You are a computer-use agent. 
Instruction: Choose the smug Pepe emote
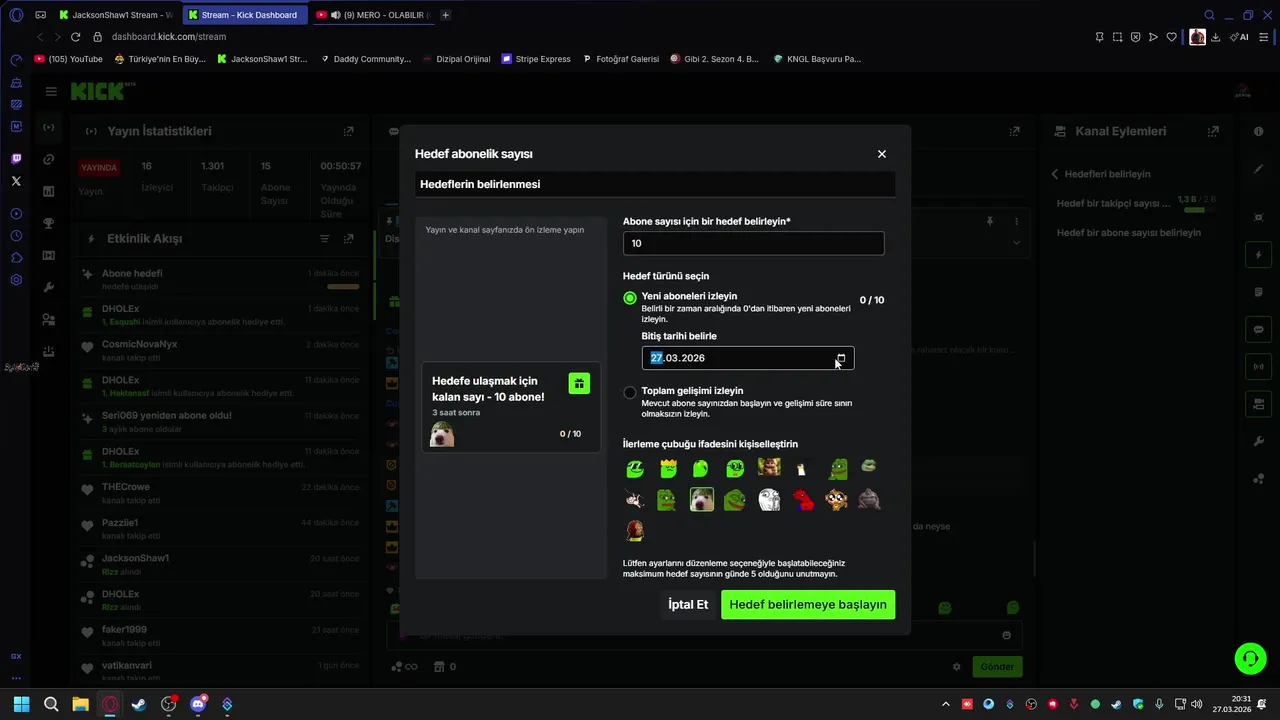tap(735, 499)
